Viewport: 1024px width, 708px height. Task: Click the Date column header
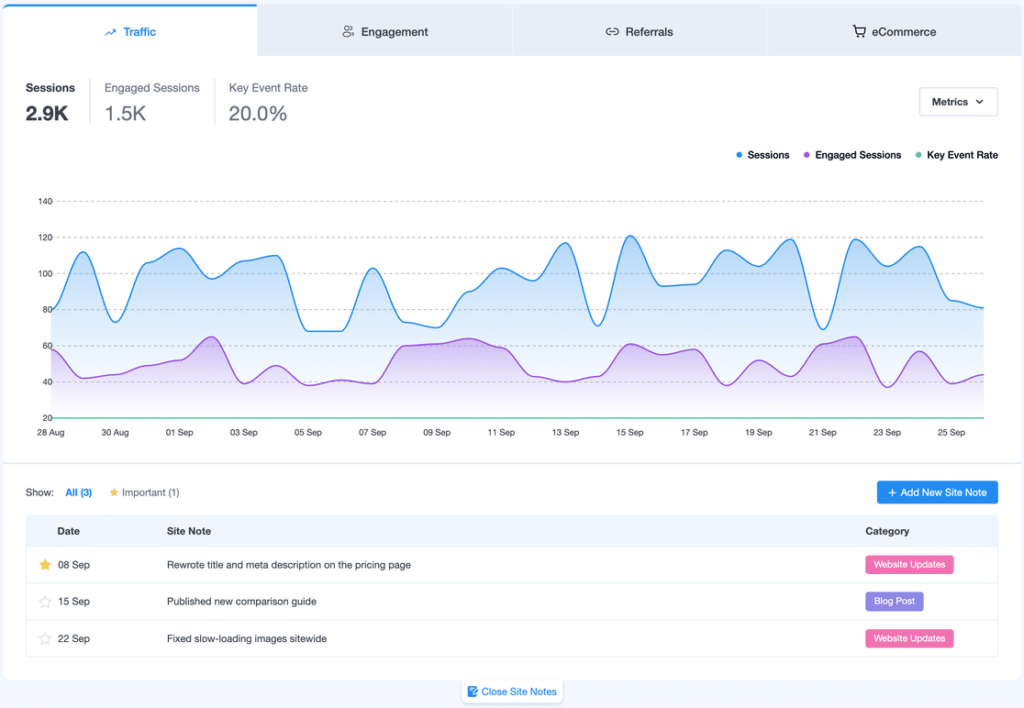tap(69, 531)
